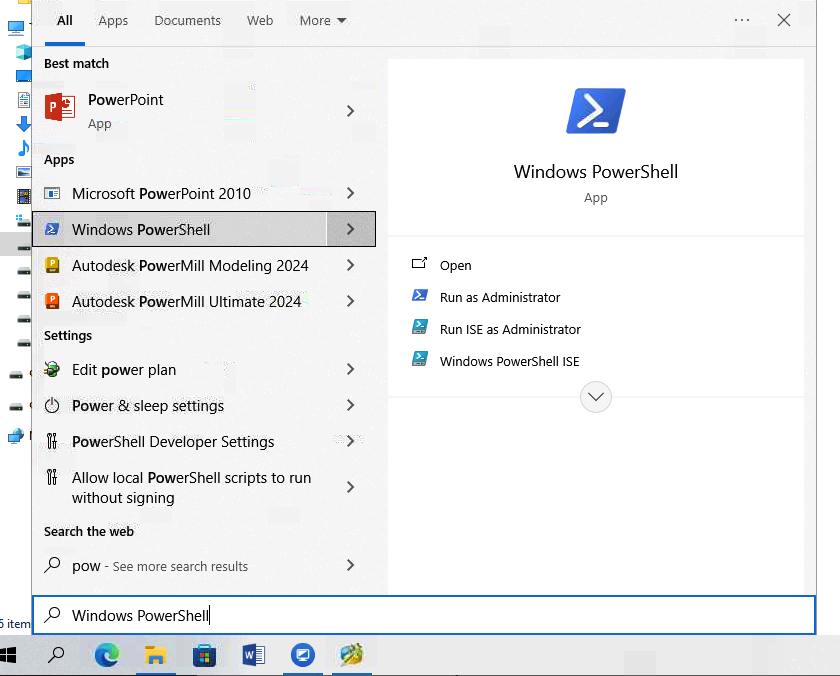
Task: Switch to the Apps search tab
Action: (113, 20)
